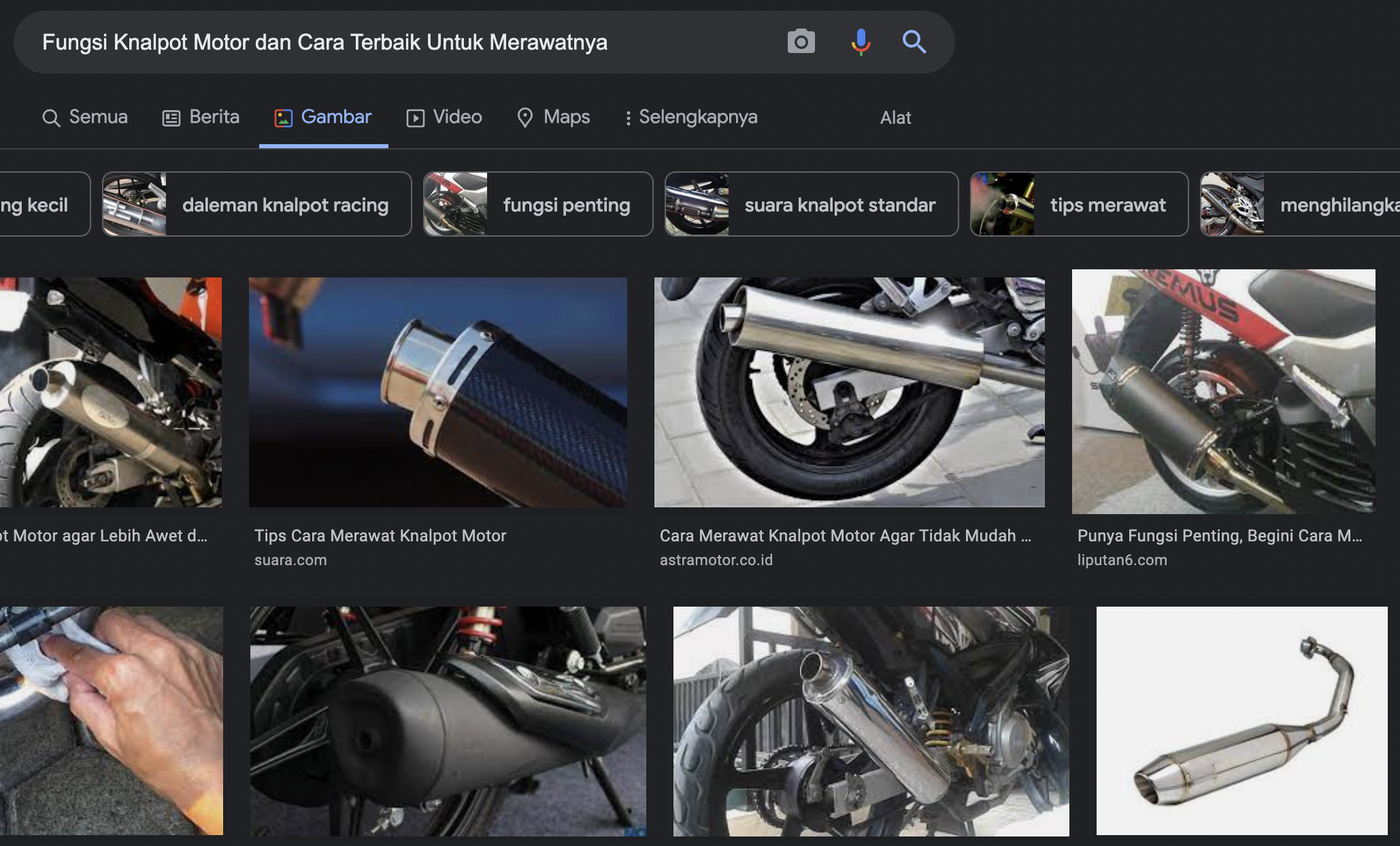Click the partially visible 'ng kecil' chip

click(x=45, y=204)
